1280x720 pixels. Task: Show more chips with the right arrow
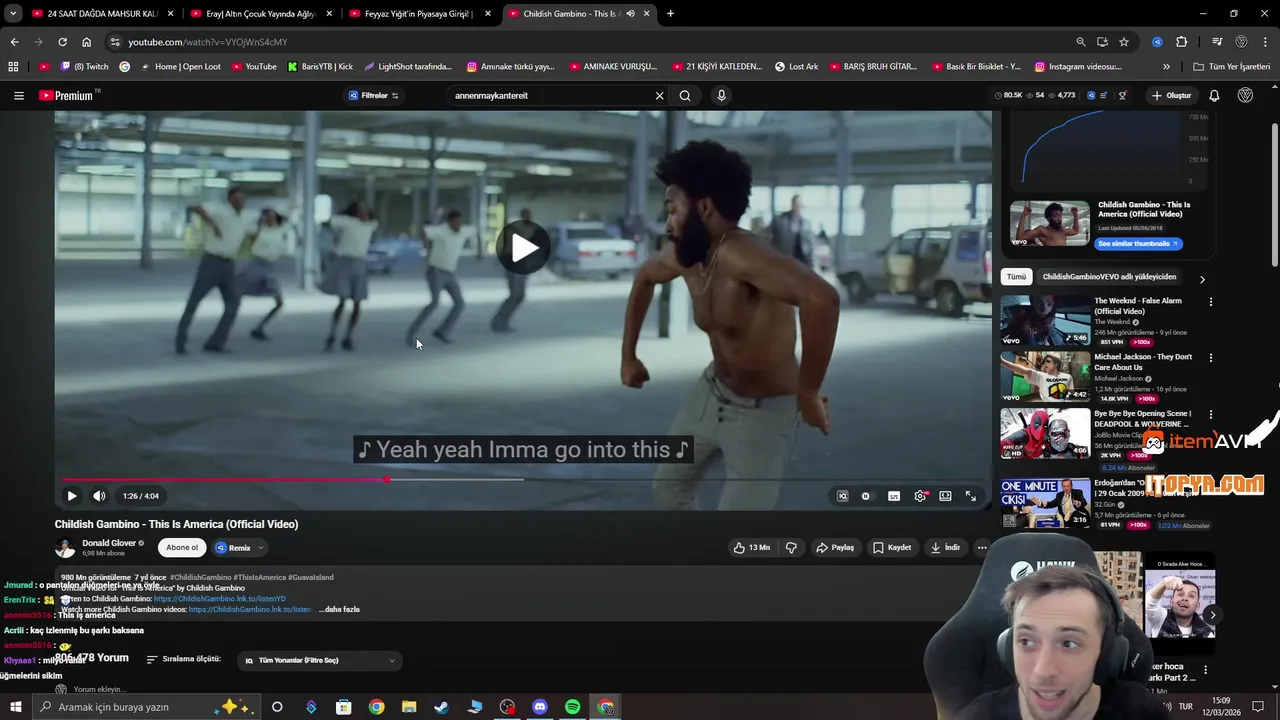click(1202, 279)
